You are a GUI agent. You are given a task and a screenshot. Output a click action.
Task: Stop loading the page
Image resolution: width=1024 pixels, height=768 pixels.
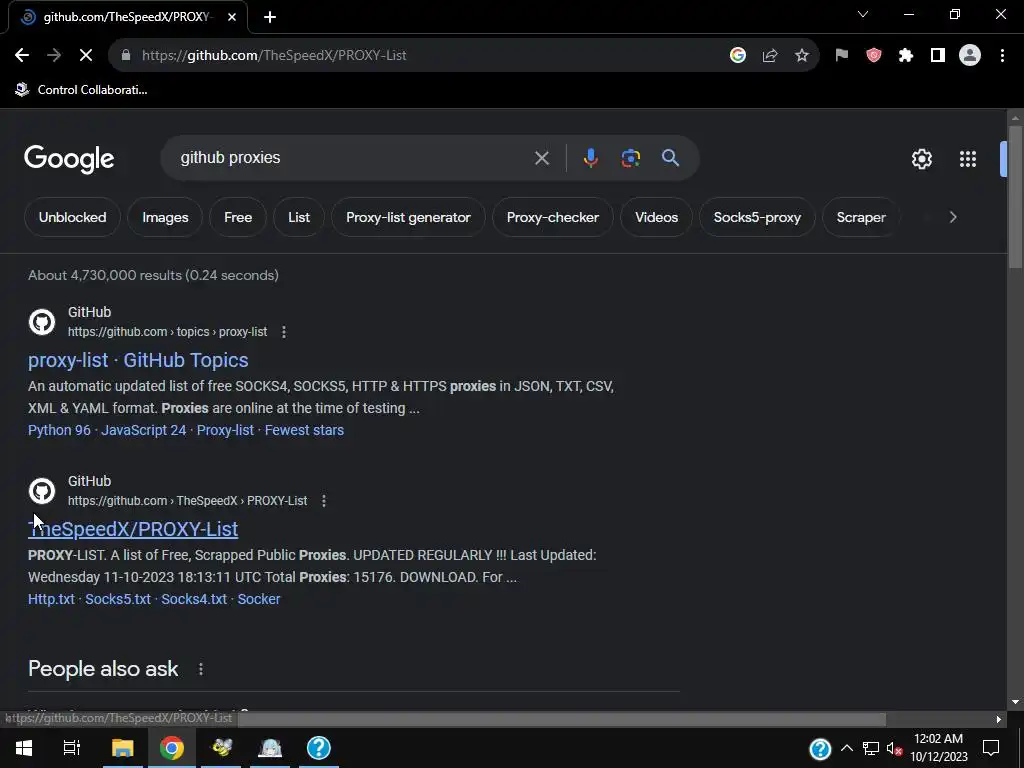(x=86, y=56)
